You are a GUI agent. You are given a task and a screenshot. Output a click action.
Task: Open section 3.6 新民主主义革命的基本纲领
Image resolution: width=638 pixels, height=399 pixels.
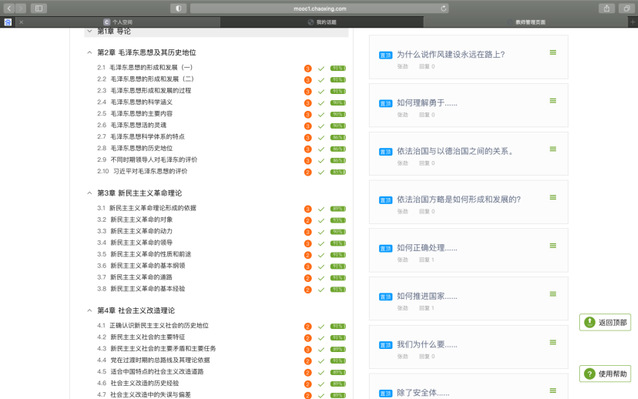[x=141, y=266]
